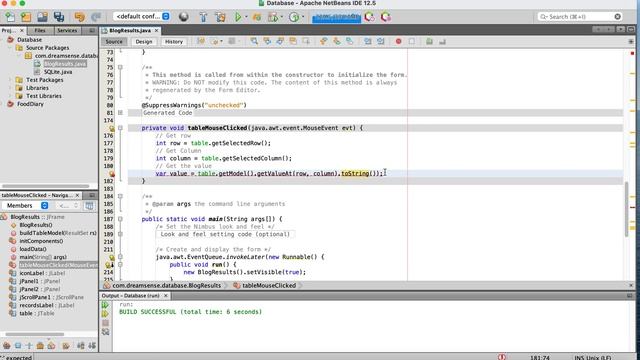Viewport: 640px width, 360px height.
Task: Toggle the fifth Navigator filter button
Action: (51, 346)
